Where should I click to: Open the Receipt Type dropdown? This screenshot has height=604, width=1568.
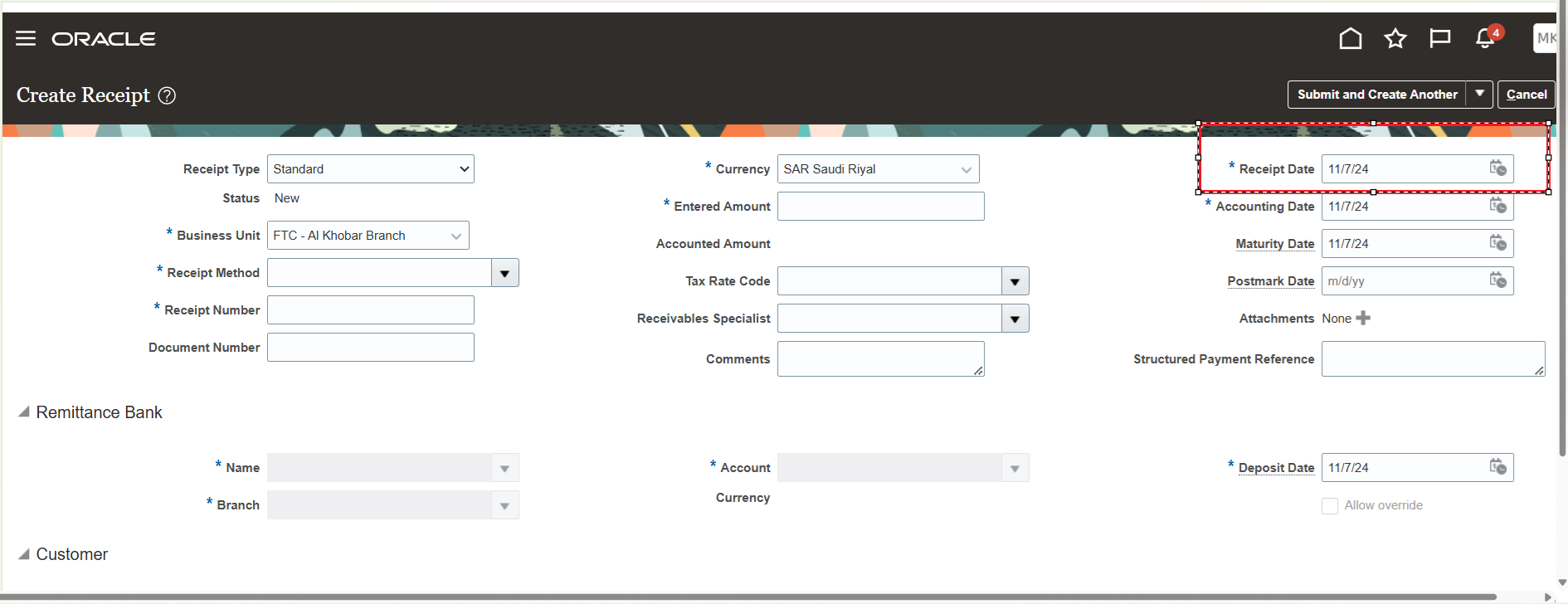pyautogui.click(x=371, y=169)
